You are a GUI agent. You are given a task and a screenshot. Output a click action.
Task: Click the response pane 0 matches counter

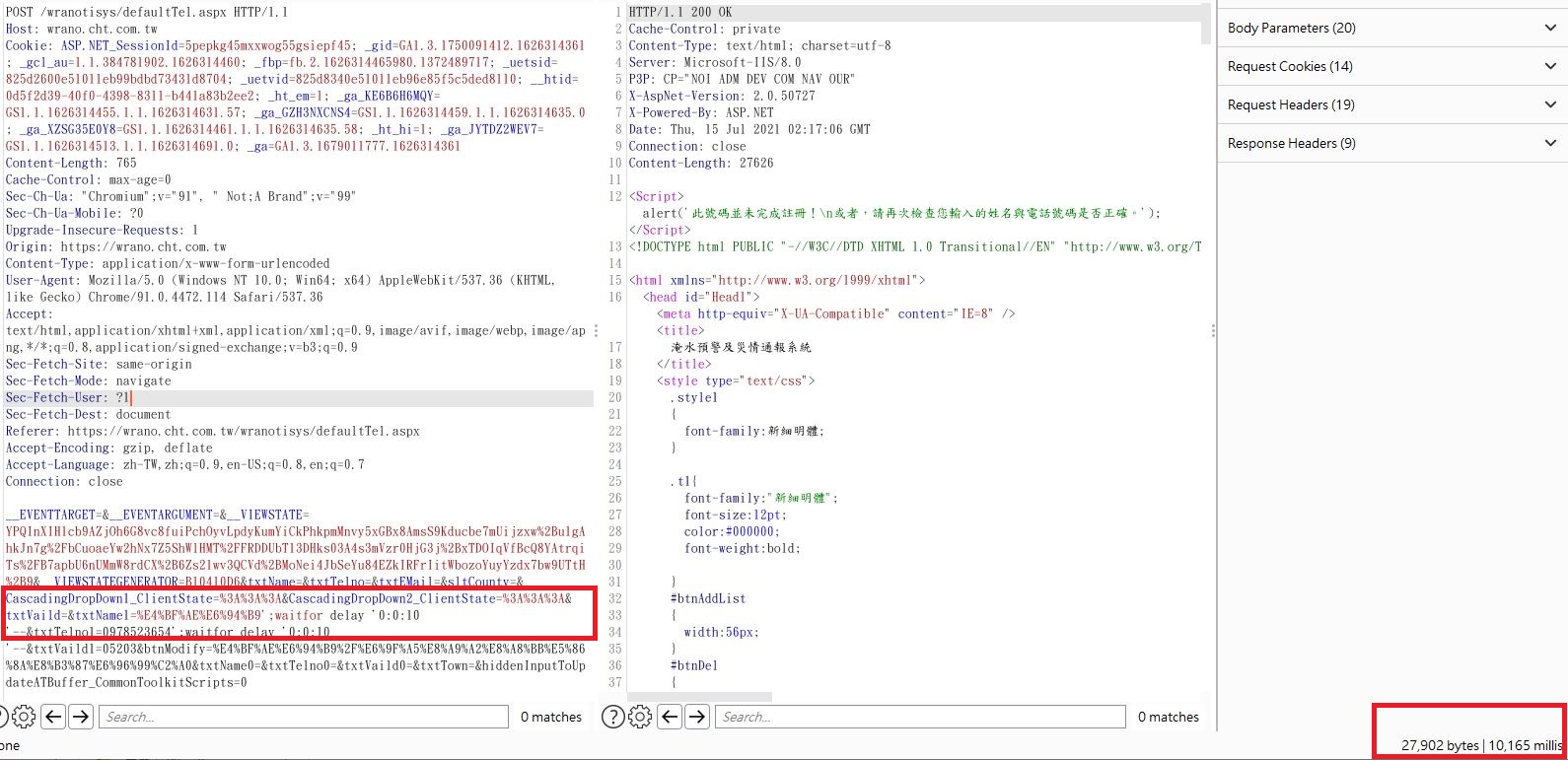point(1169,717)
